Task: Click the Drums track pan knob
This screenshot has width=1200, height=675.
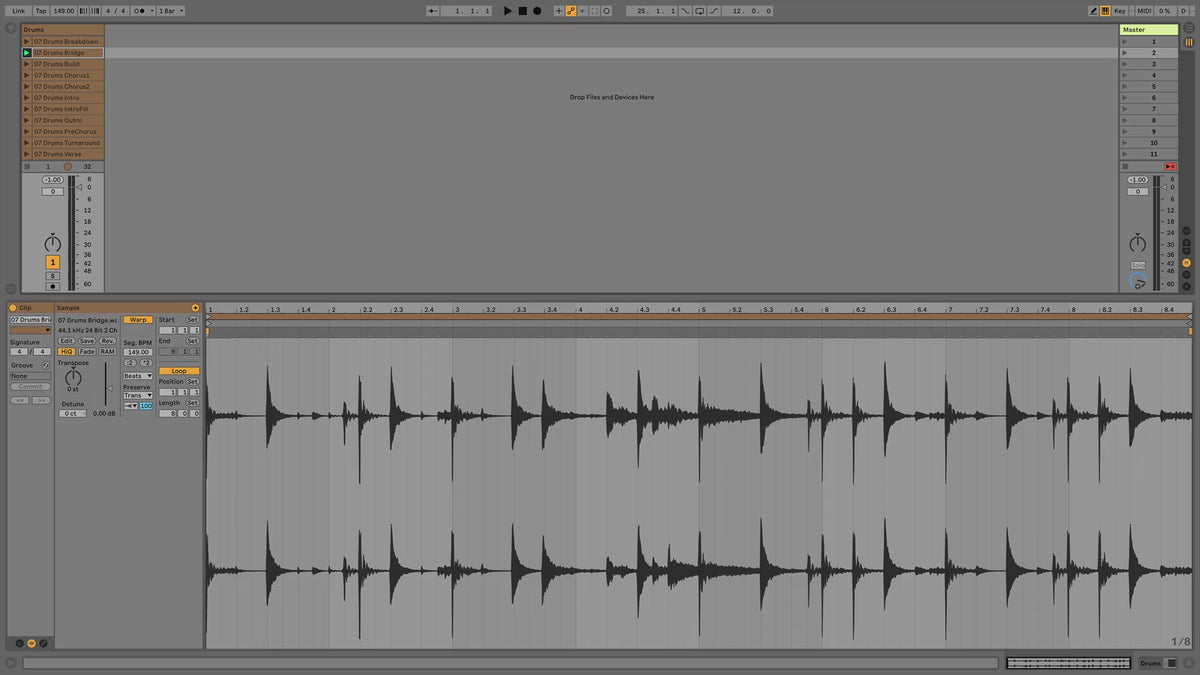Action: point(53,244)
